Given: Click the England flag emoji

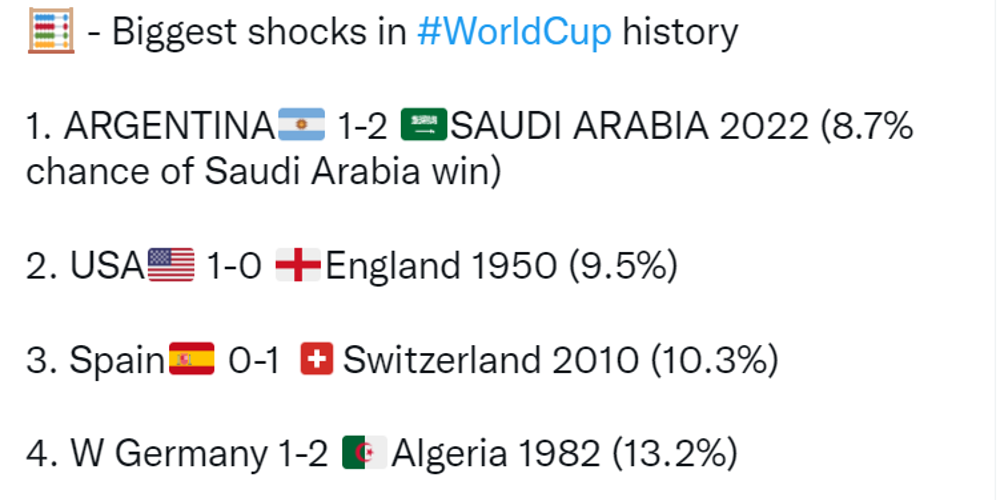Looking at the screenshot, I should pos(298,265).
